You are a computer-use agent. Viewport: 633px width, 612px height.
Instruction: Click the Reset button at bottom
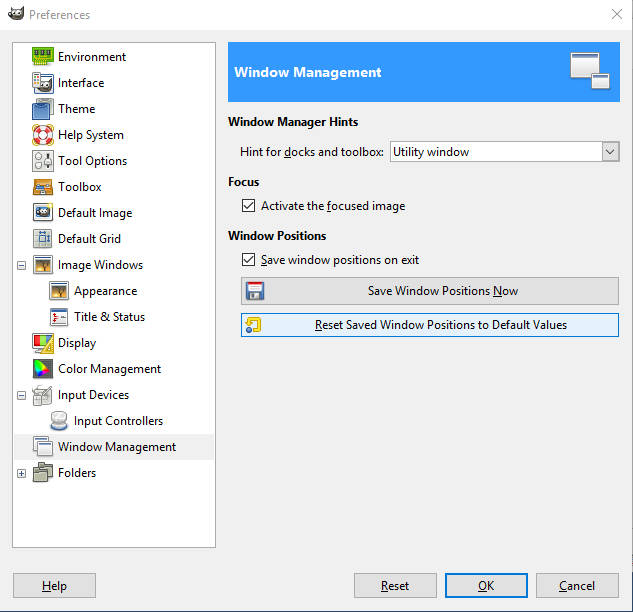(395, 585)
